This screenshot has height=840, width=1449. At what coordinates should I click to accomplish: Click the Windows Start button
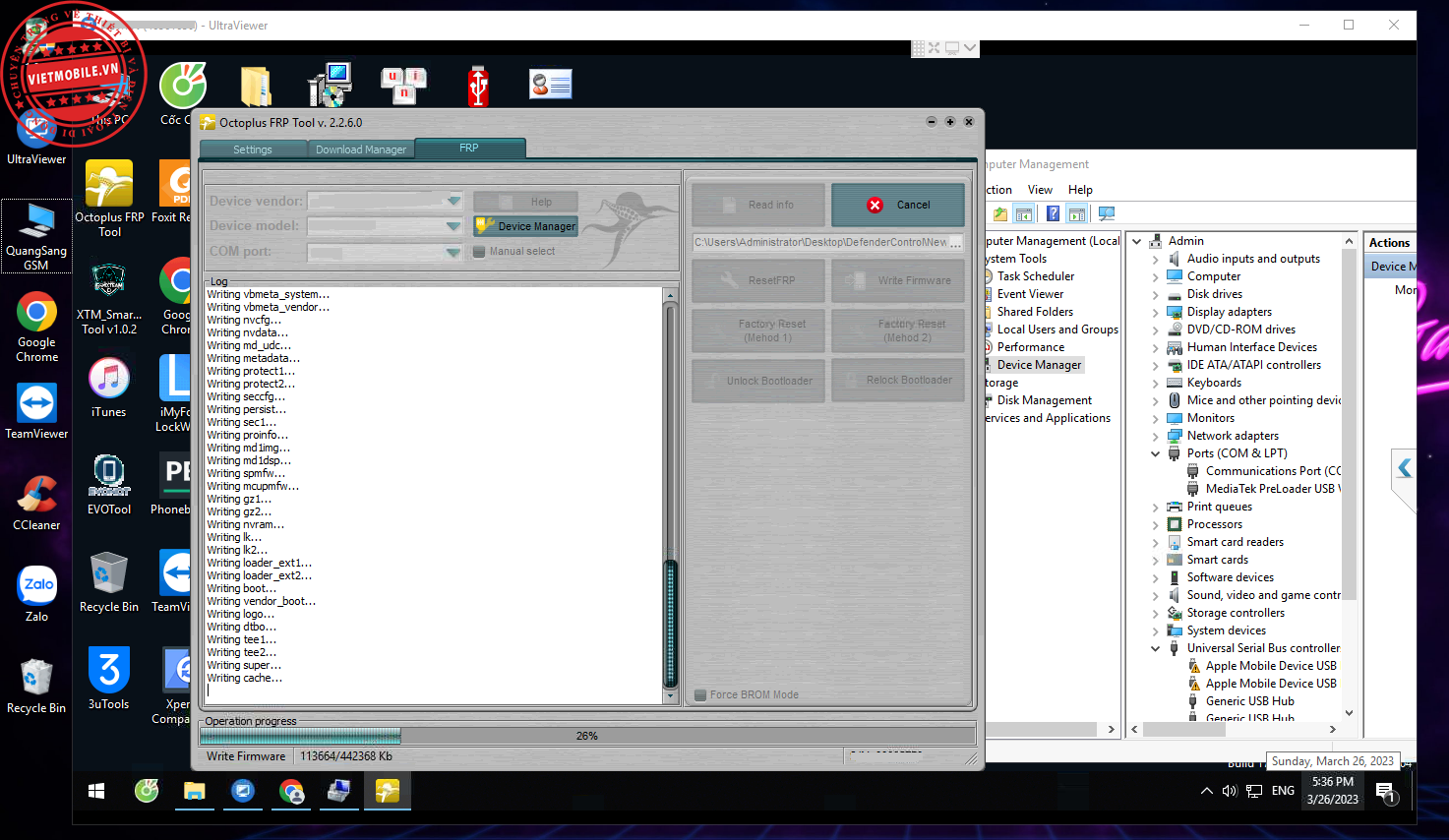tap(96, 791)
